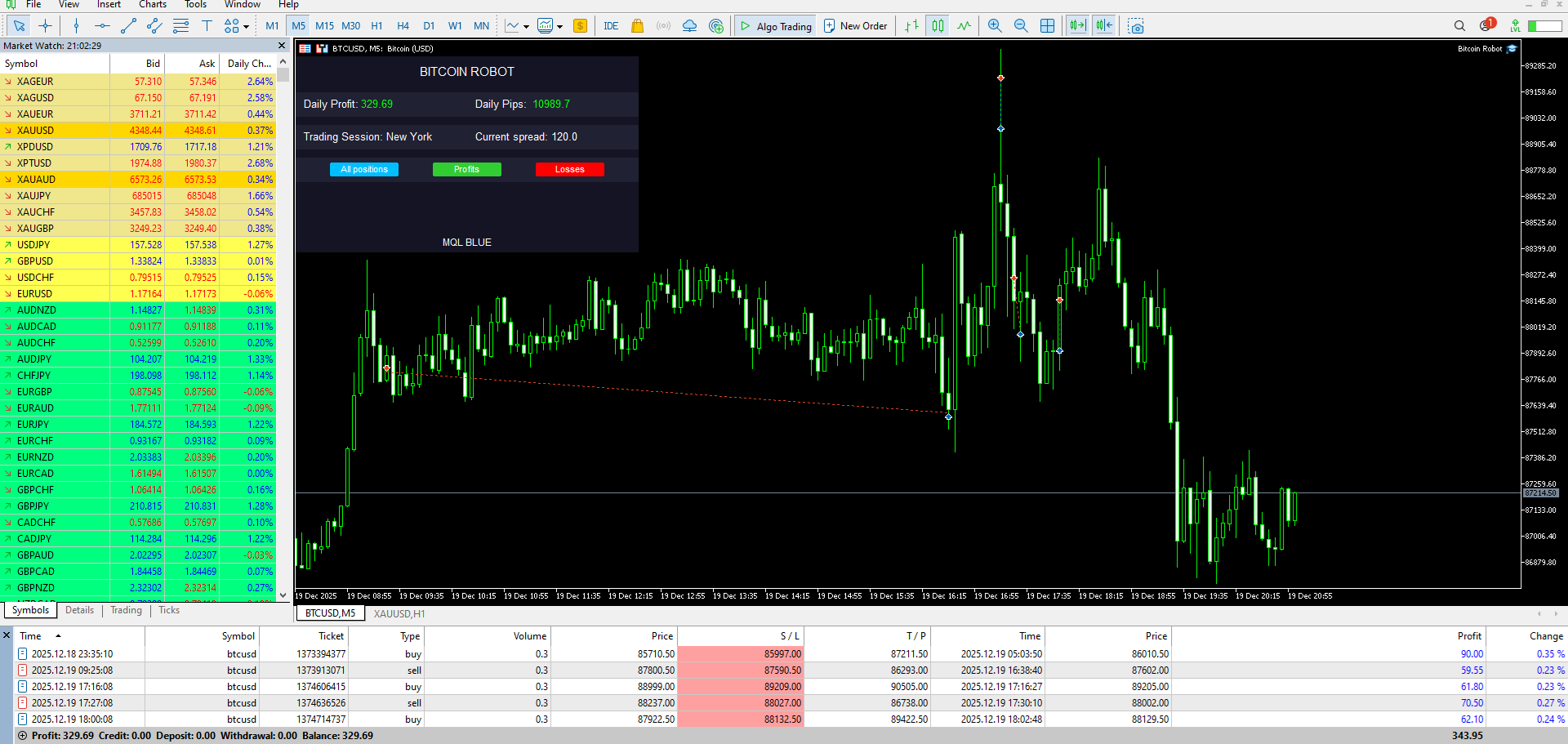Pick the horizontal line drawing tool
Image resolution: width=1568 pixels, height=744 pixels.
(x=102, y=26)
